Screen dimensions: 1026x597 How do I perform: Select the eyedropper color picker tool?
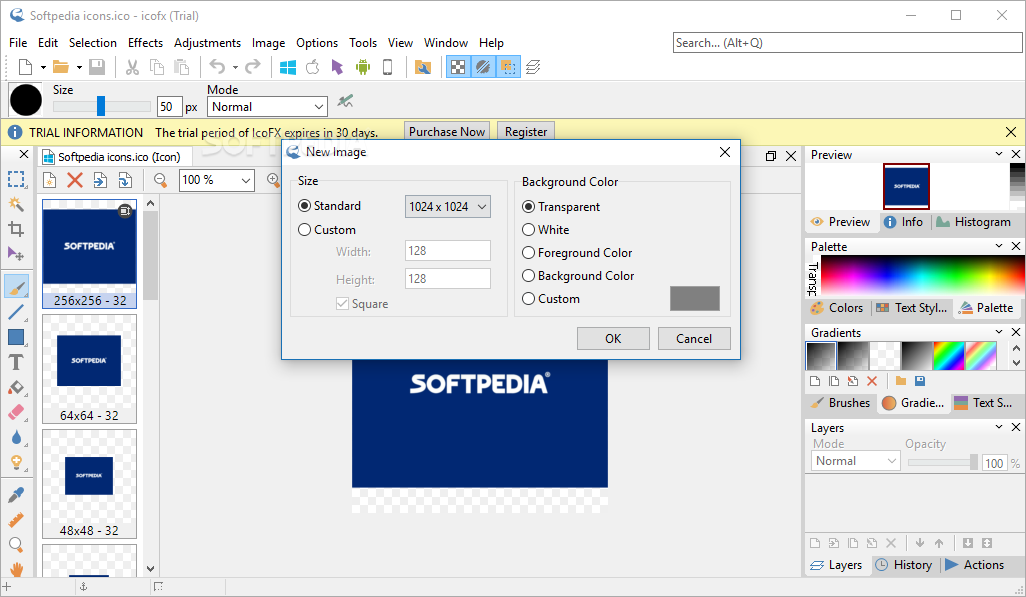(16, 495)
